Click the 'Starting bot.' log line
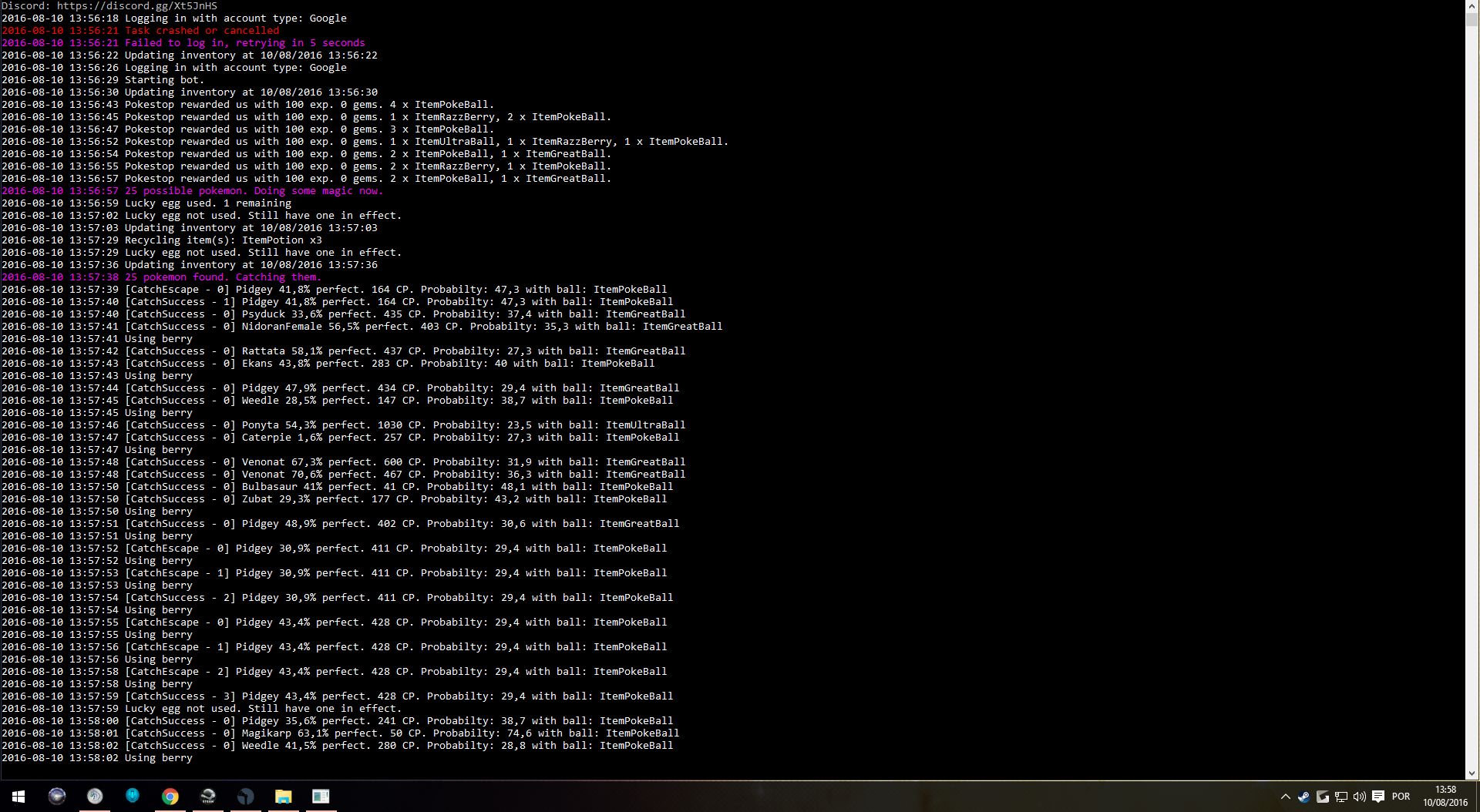 pyautogui.click(x=103, y=80)
